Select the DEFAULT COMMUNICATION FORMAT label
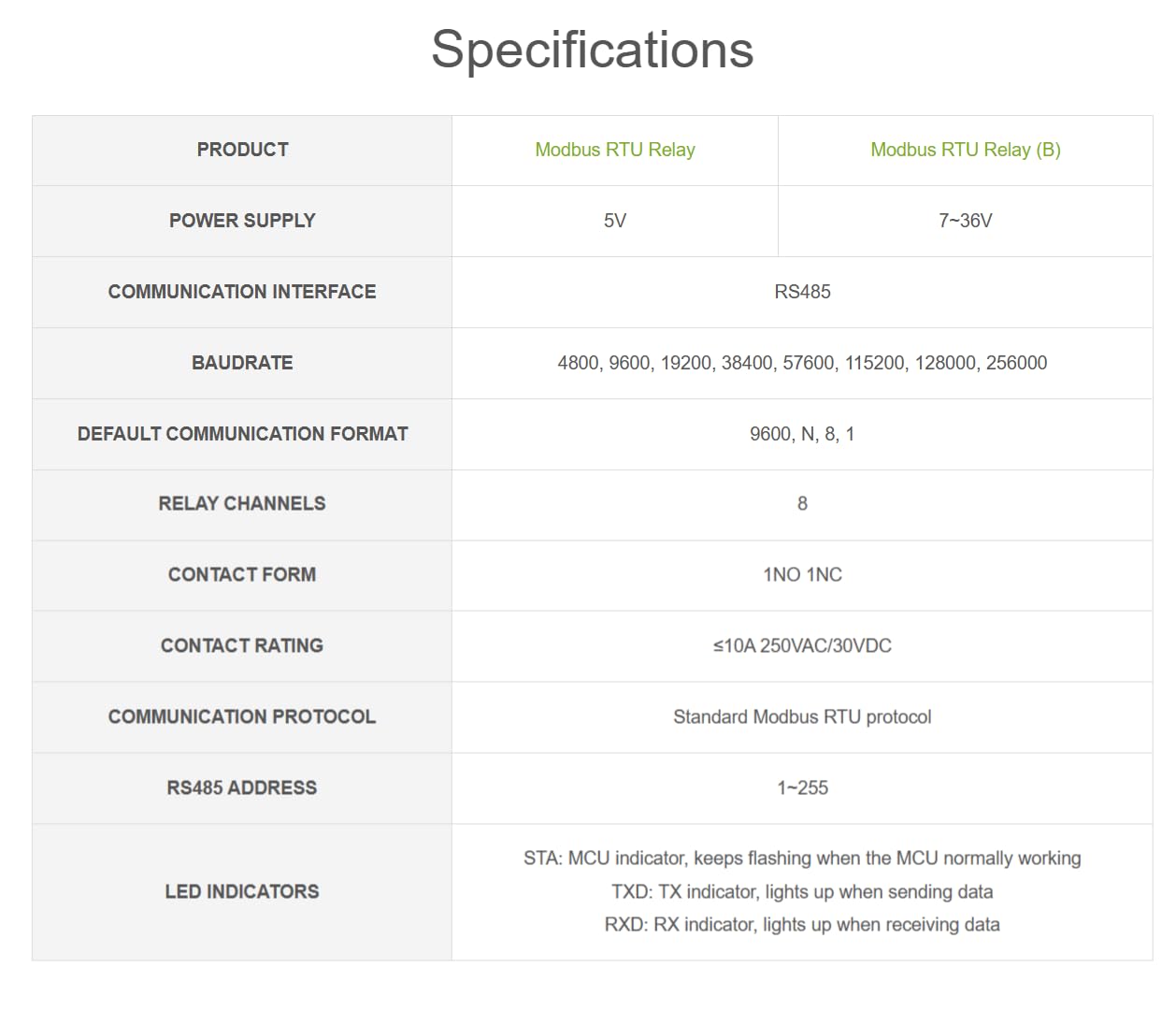Viewport: 1176px width, 1025px height. pos(242,434)
